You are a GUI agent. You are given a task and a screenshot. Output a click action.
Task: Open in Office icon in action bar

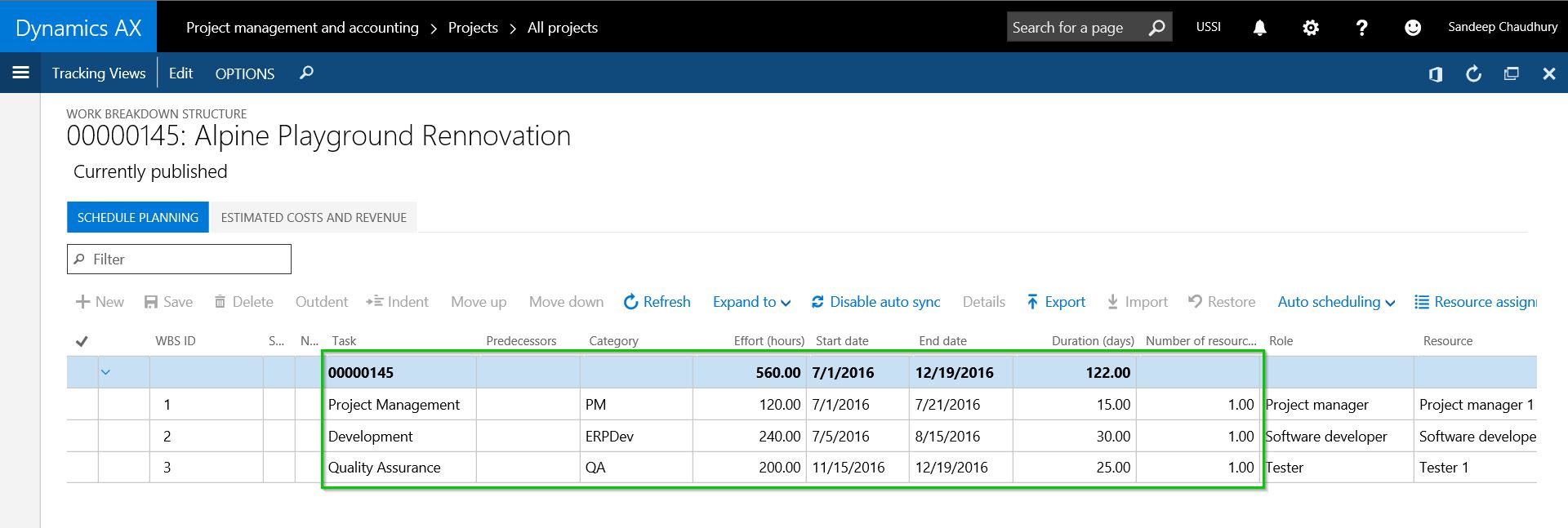coord(1435,74)
